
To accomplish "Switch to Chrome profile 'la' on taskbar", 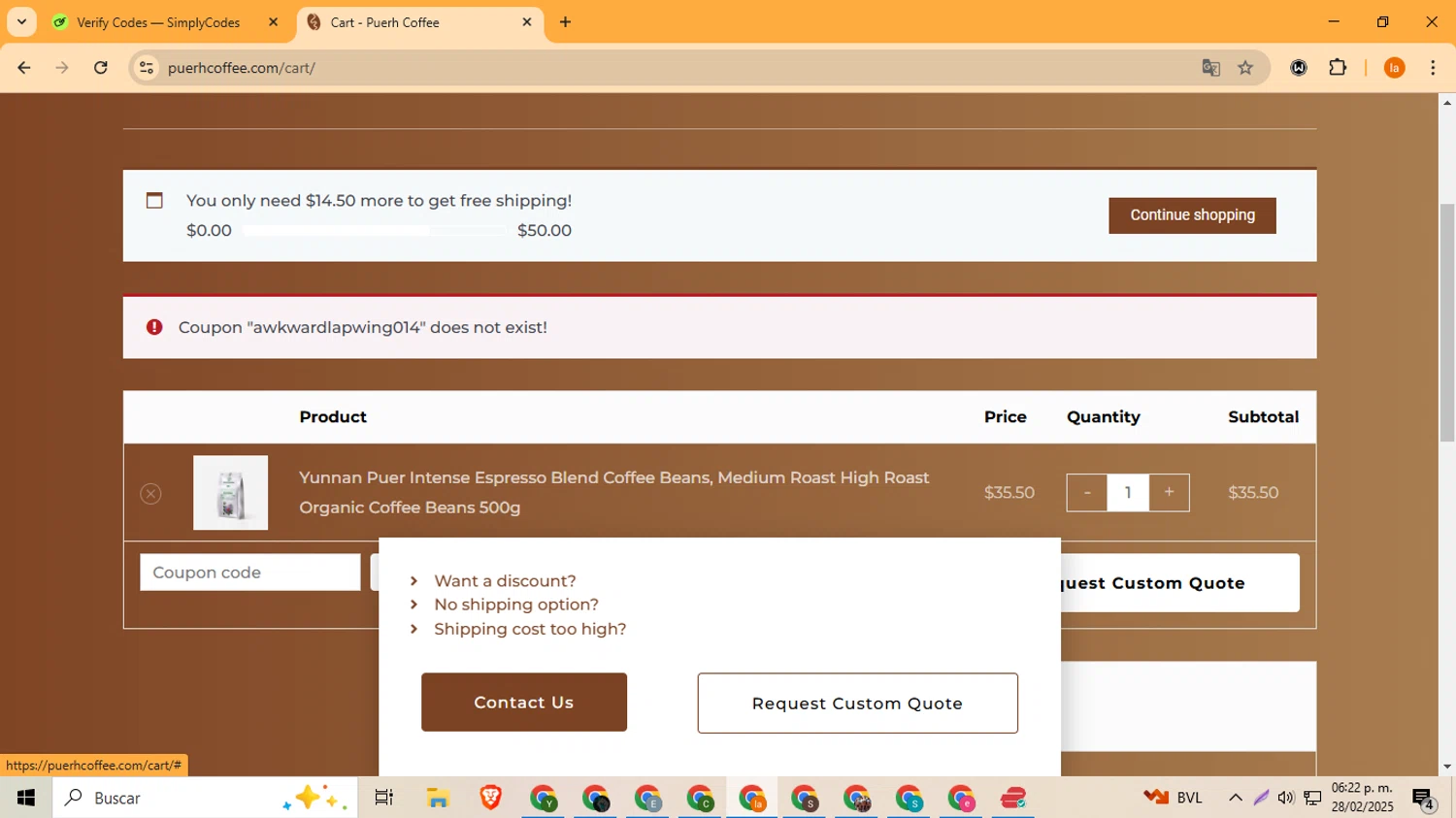I will 752,798.
